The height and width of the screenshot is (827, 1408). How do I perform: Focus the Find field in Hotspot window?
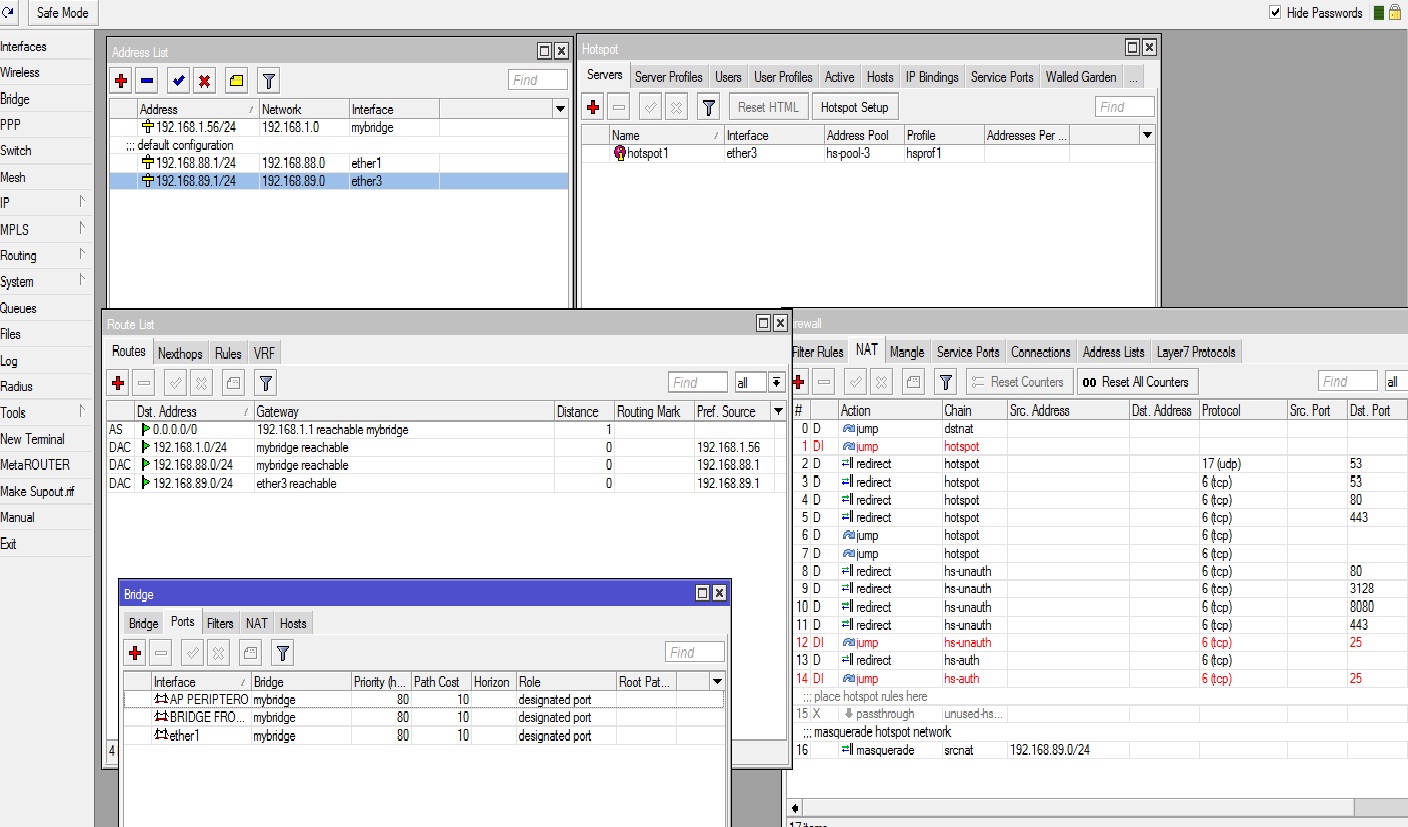pyautogui.click(x=1125, y=107)
